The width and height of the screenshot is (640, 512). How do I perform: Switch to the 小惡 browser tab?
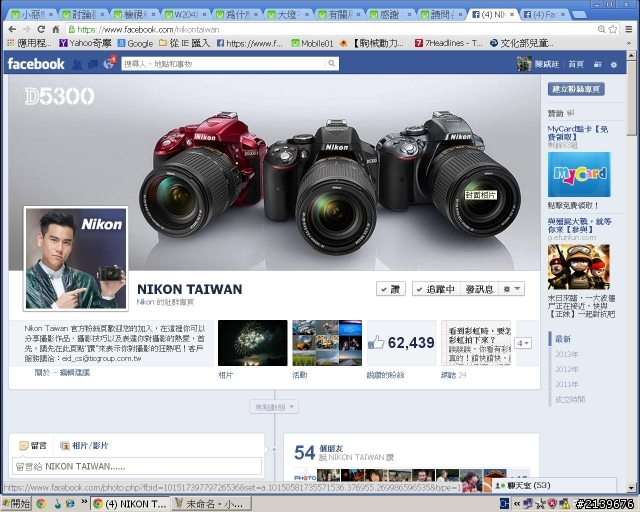point(32,15)
